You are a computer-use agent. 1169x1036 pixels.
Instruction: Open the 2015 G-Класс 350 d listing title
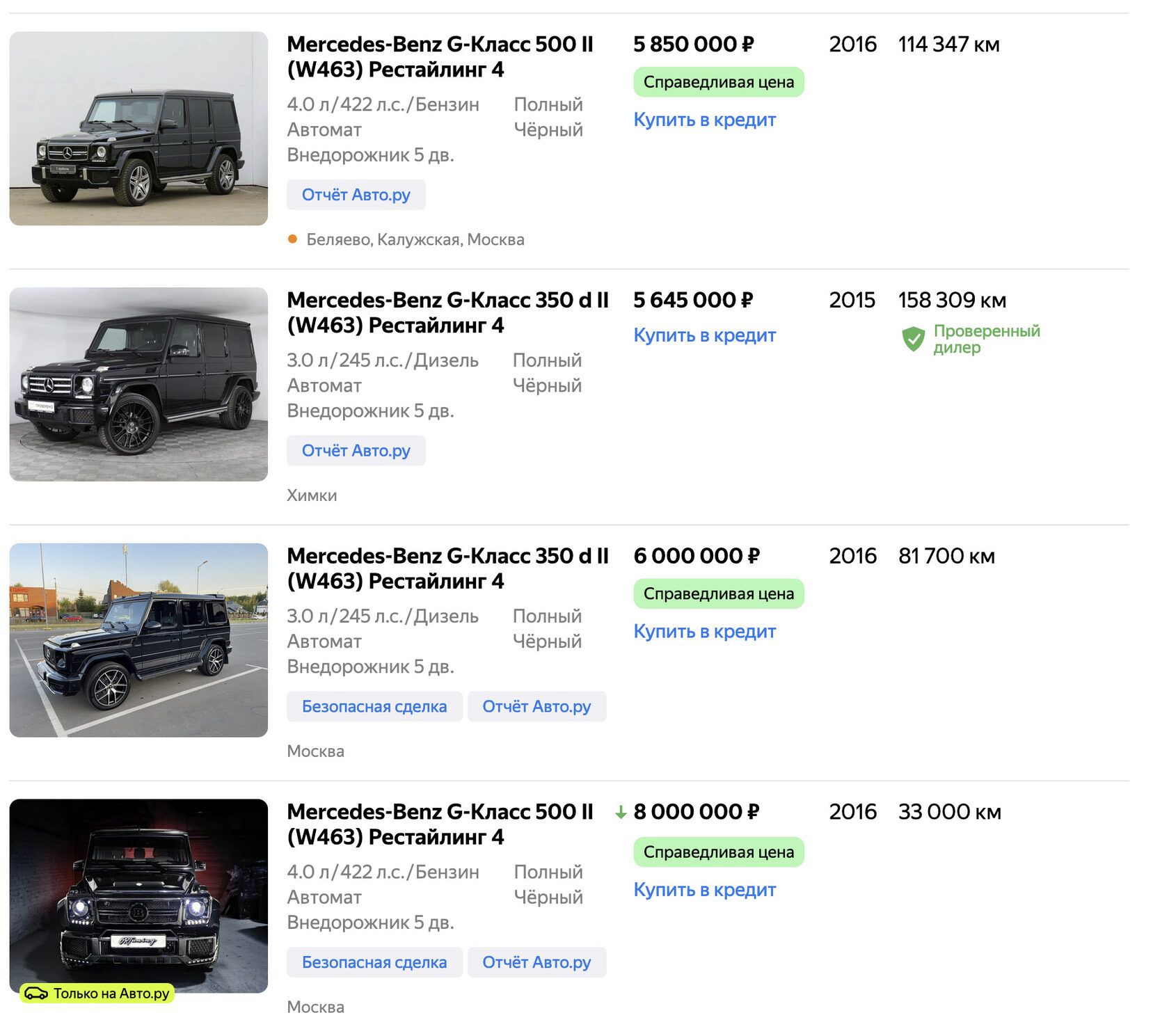447,312
